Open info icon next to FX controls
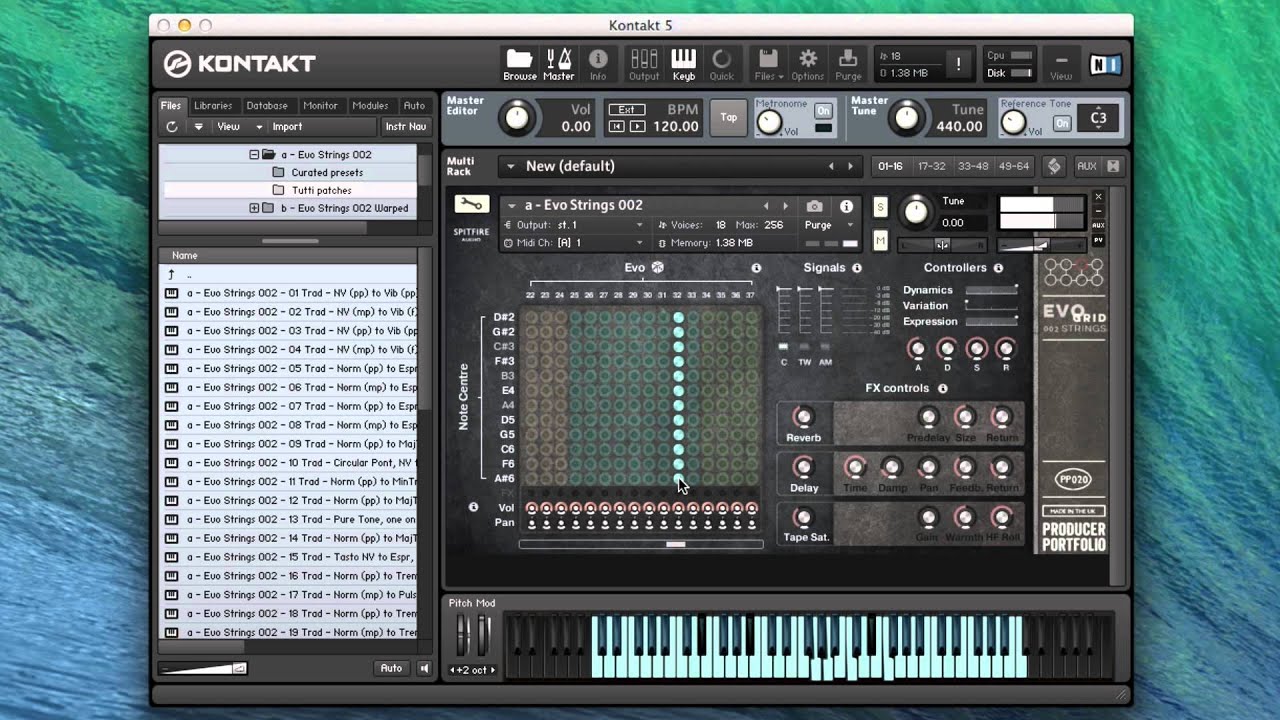 [942, 388]
